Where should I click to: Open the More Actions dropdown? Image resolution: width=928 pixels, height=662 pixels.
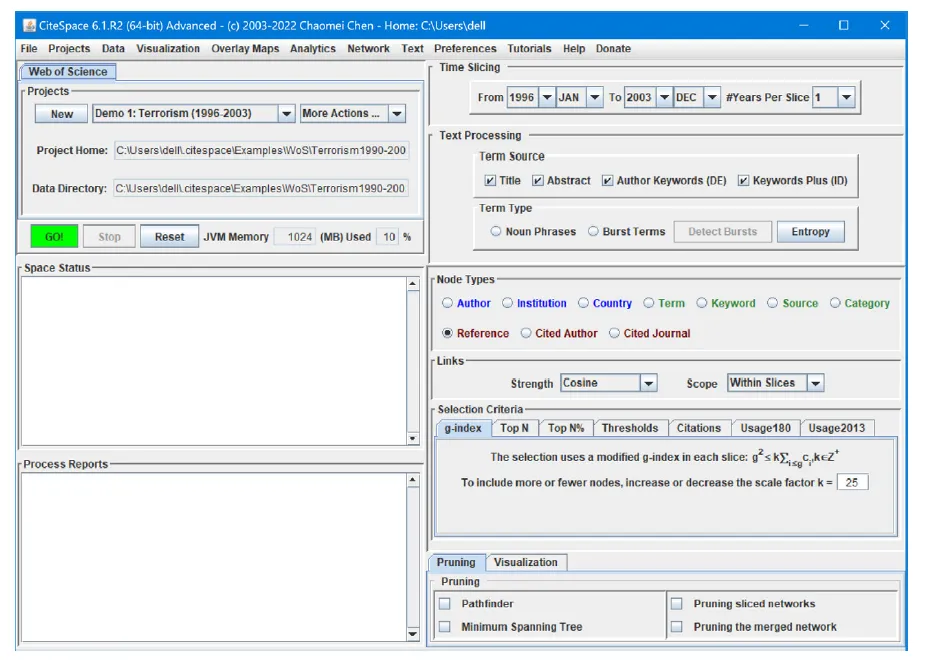397,114
